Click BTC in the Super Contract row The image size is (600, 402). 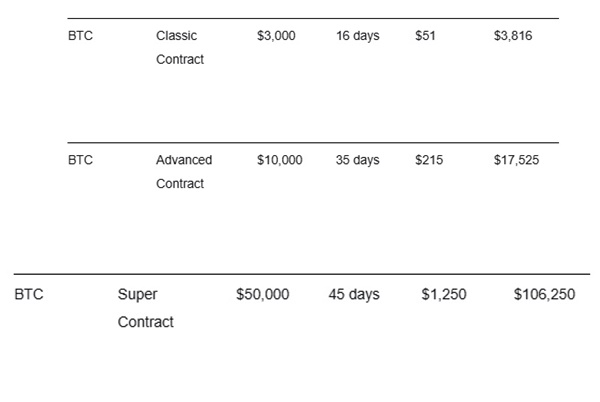click(29, 295)
